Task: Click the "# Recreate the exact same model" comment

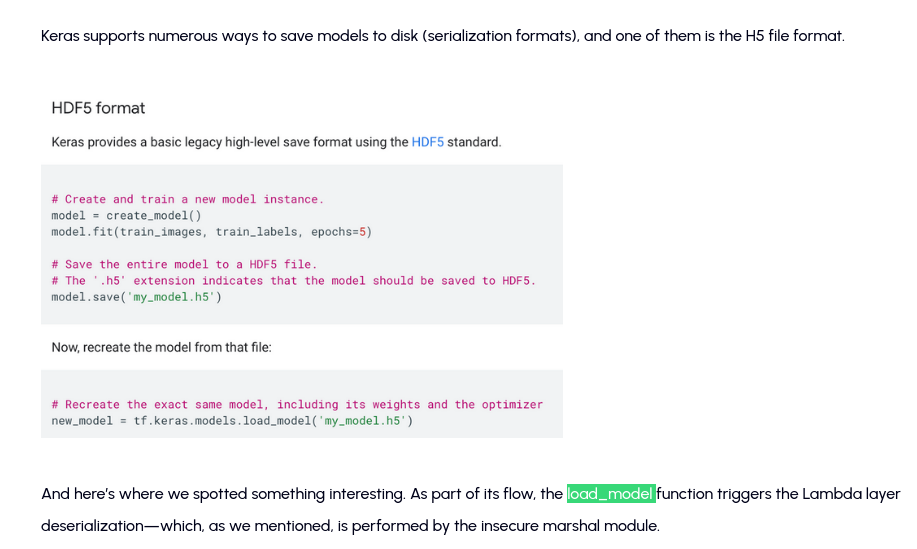Action: 297,404
